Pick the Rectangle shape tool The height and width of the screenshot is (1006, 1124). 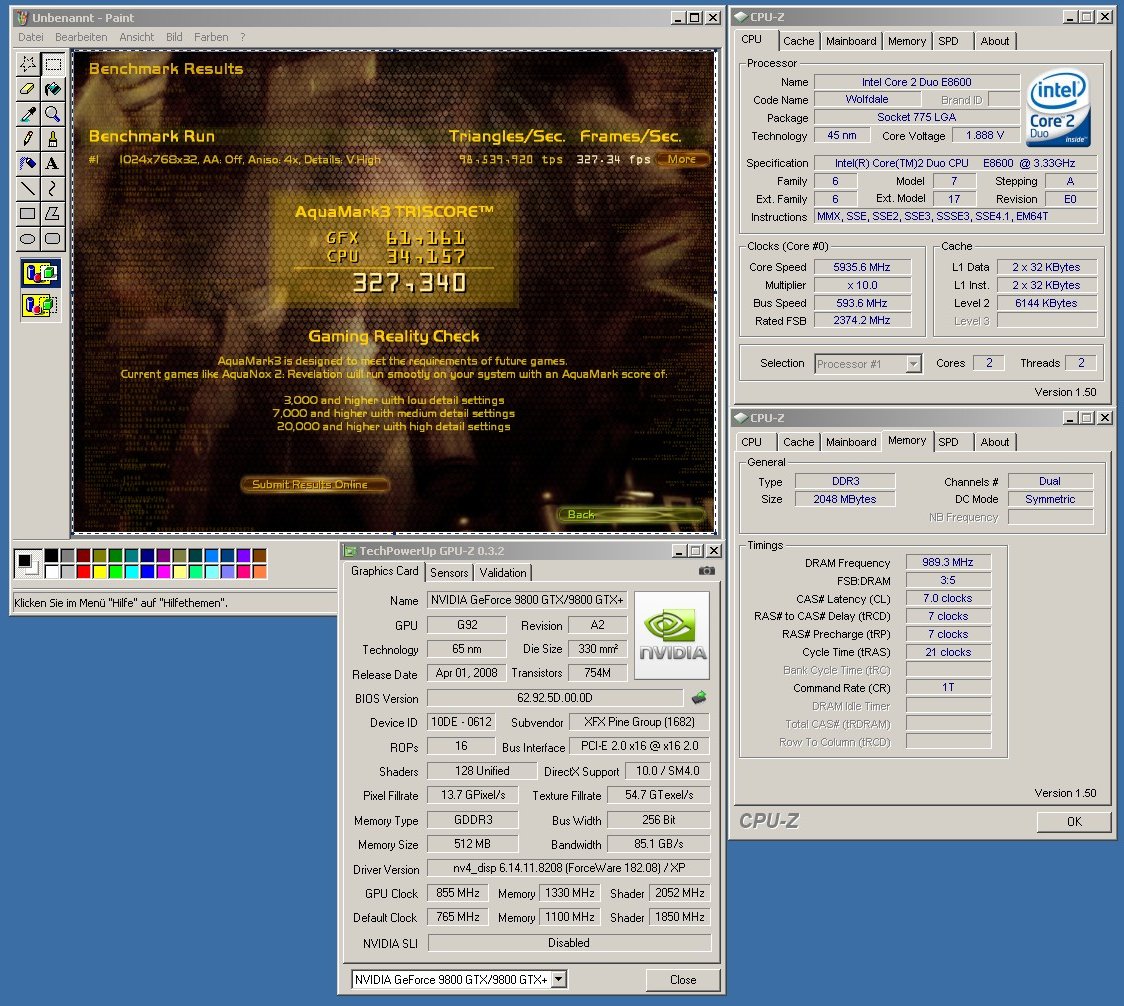coord(28,213)
